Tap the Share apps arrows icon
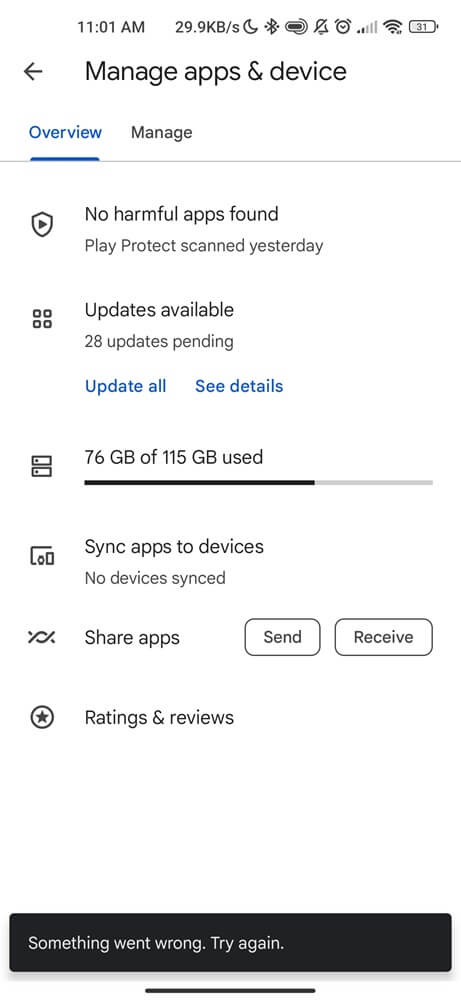The height and width of the screenshot is (1000, 461). pyautogui.click(x=42, y=637)
